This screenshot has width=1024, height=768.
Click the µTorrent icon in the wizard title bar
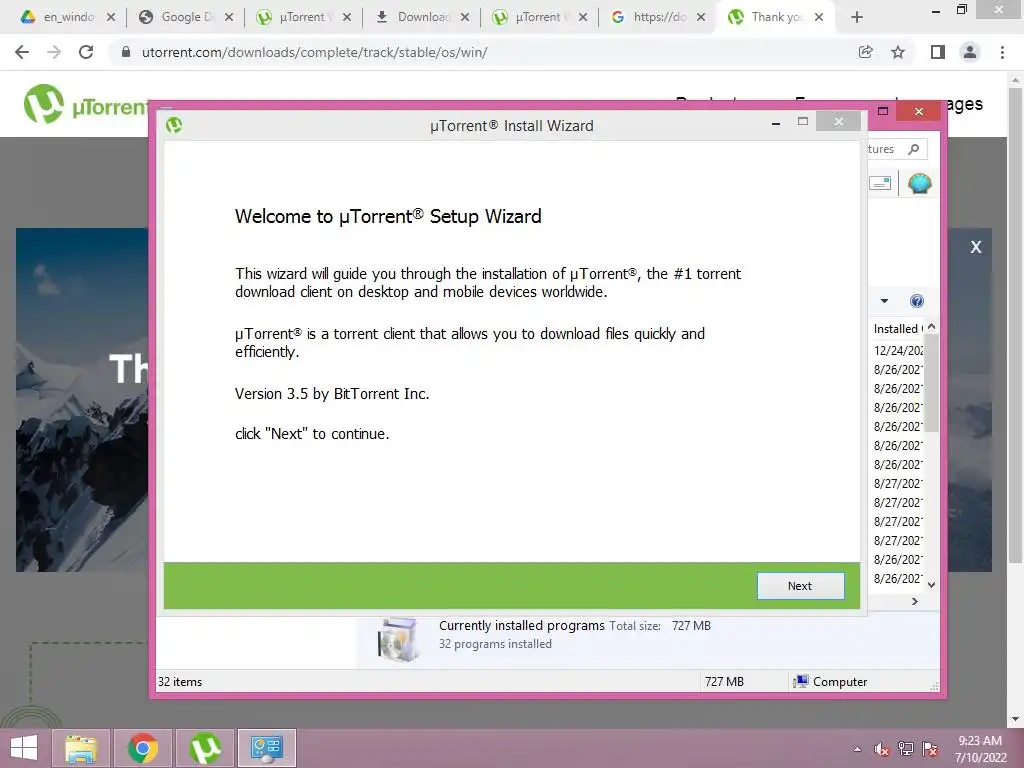click(174, 125)
